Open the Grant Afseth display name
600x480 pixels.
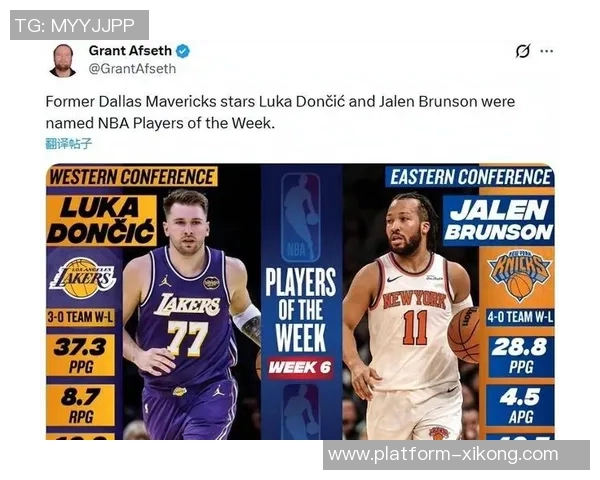click(130, 51)
